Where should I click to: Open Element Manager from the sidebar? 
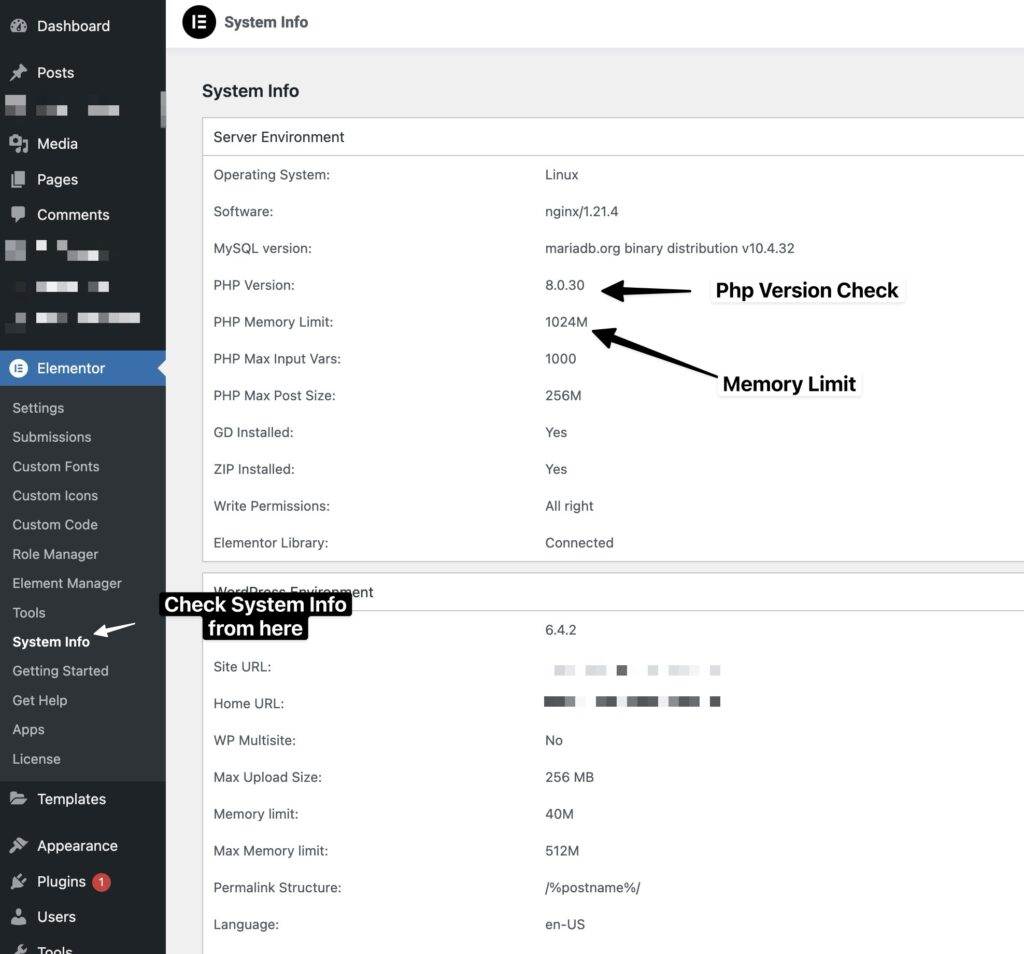click(67, 583)
